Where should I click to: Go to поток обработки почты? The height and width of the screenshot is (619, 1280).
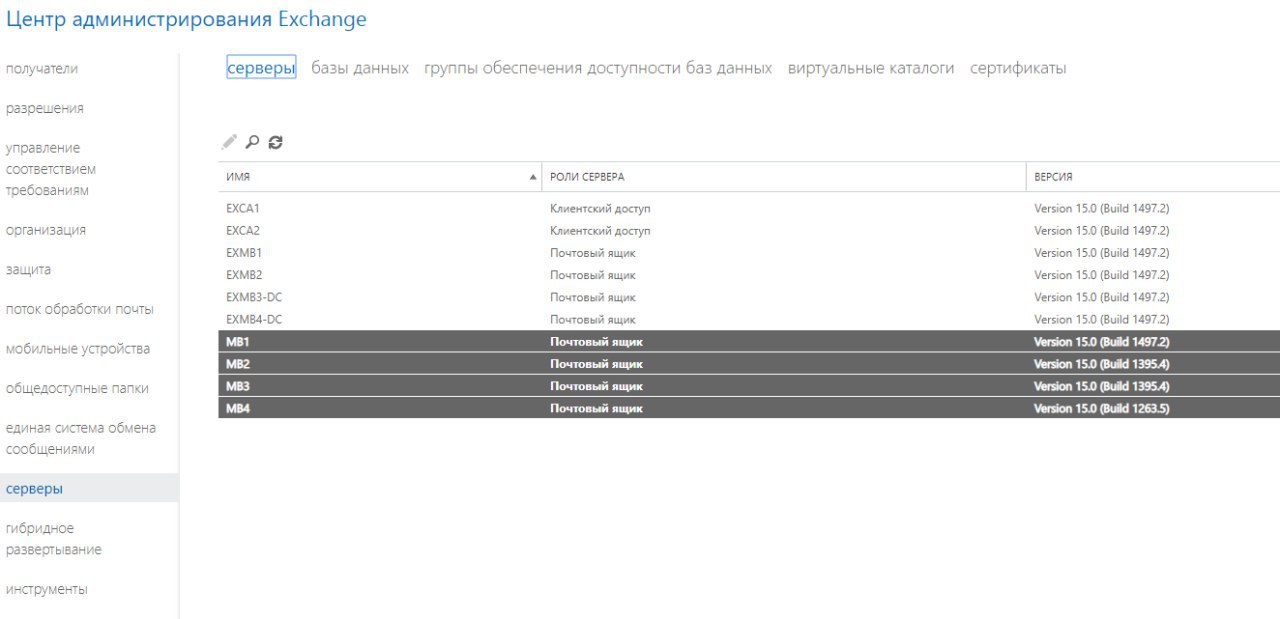[80, 309]
